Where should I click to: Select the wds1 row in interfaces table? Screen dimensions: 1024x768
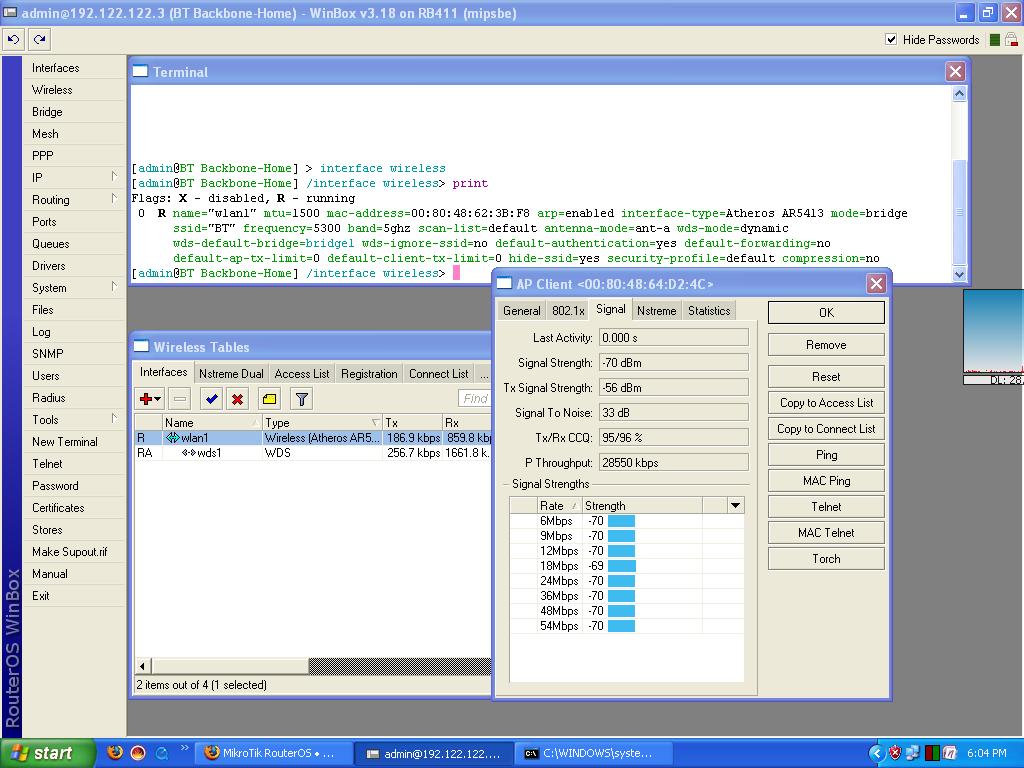pyautogui.click(x=313, y=453)
